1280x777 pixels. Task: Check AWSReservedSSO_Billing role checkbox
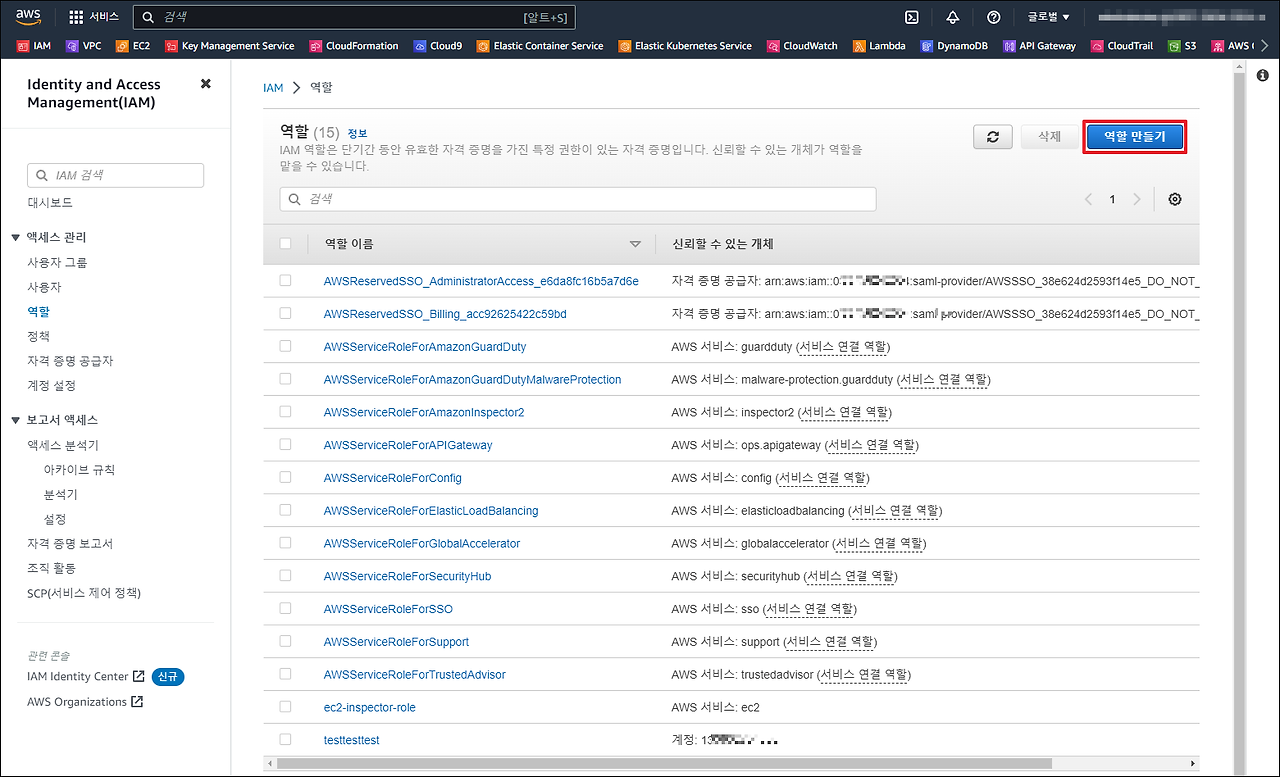tap(286, 313)
